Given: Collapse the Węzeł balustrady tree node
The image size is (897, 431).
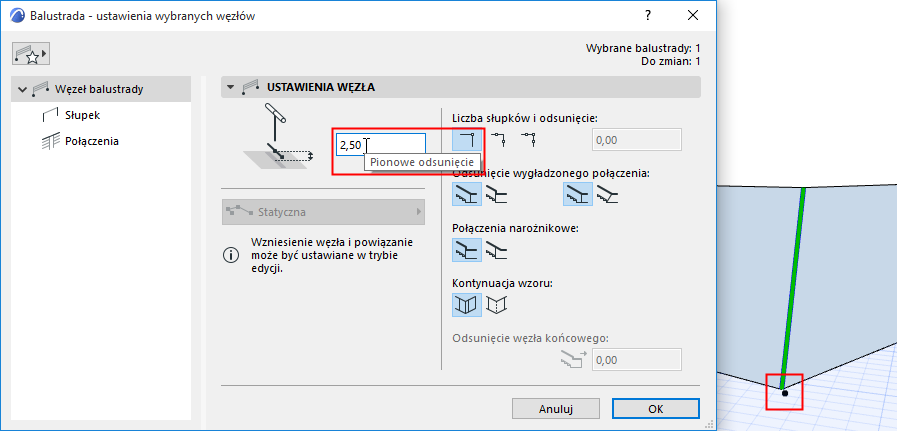Looking at the screenshot, I should pos(23,89).
